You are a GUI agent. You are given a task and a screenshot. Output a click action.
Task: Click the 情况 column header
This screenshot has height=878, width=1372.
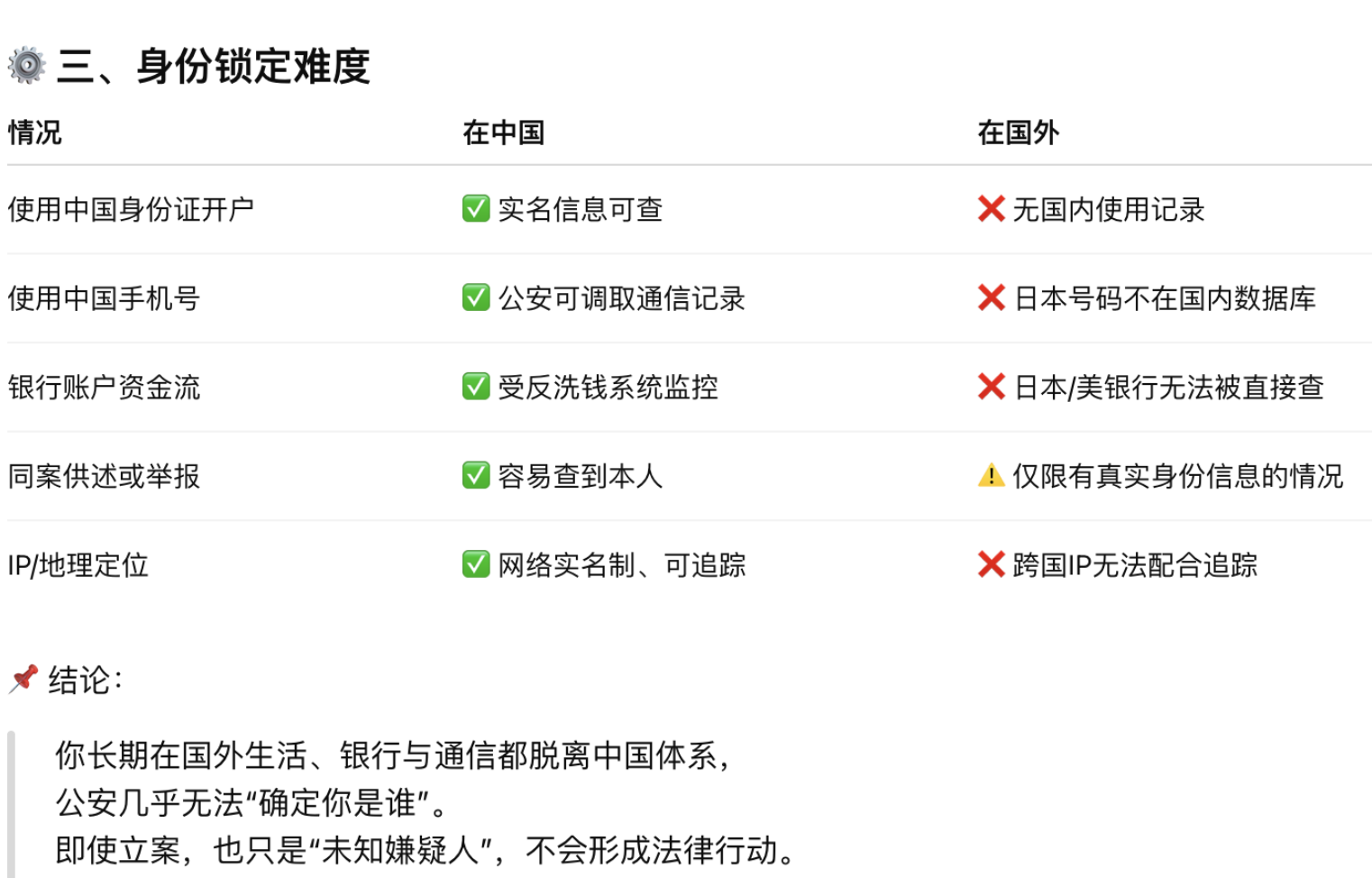pos(35,133)
